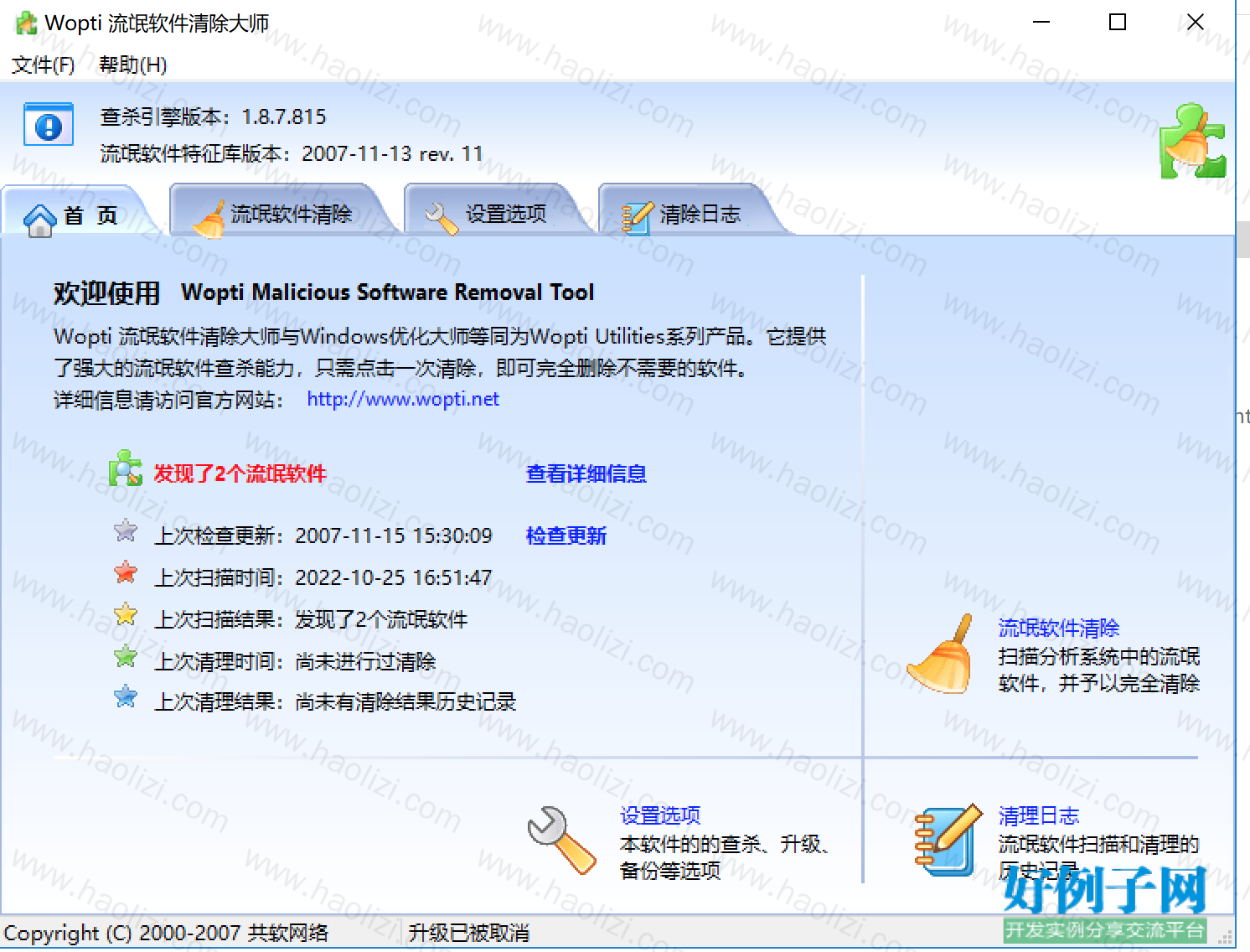Open the 清理日志 link at the bottom right

tap(1039, 815)
